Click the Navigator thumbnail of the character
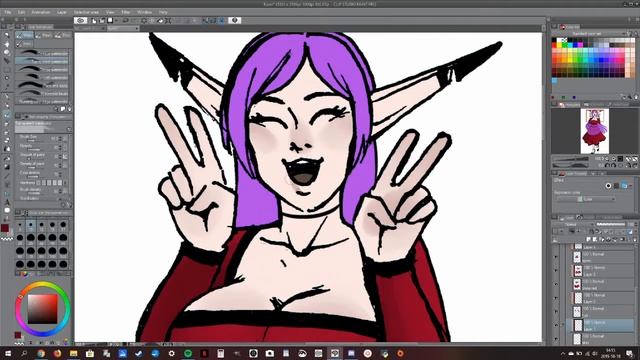This screenshot has width=640, height=360. [594, 131]
